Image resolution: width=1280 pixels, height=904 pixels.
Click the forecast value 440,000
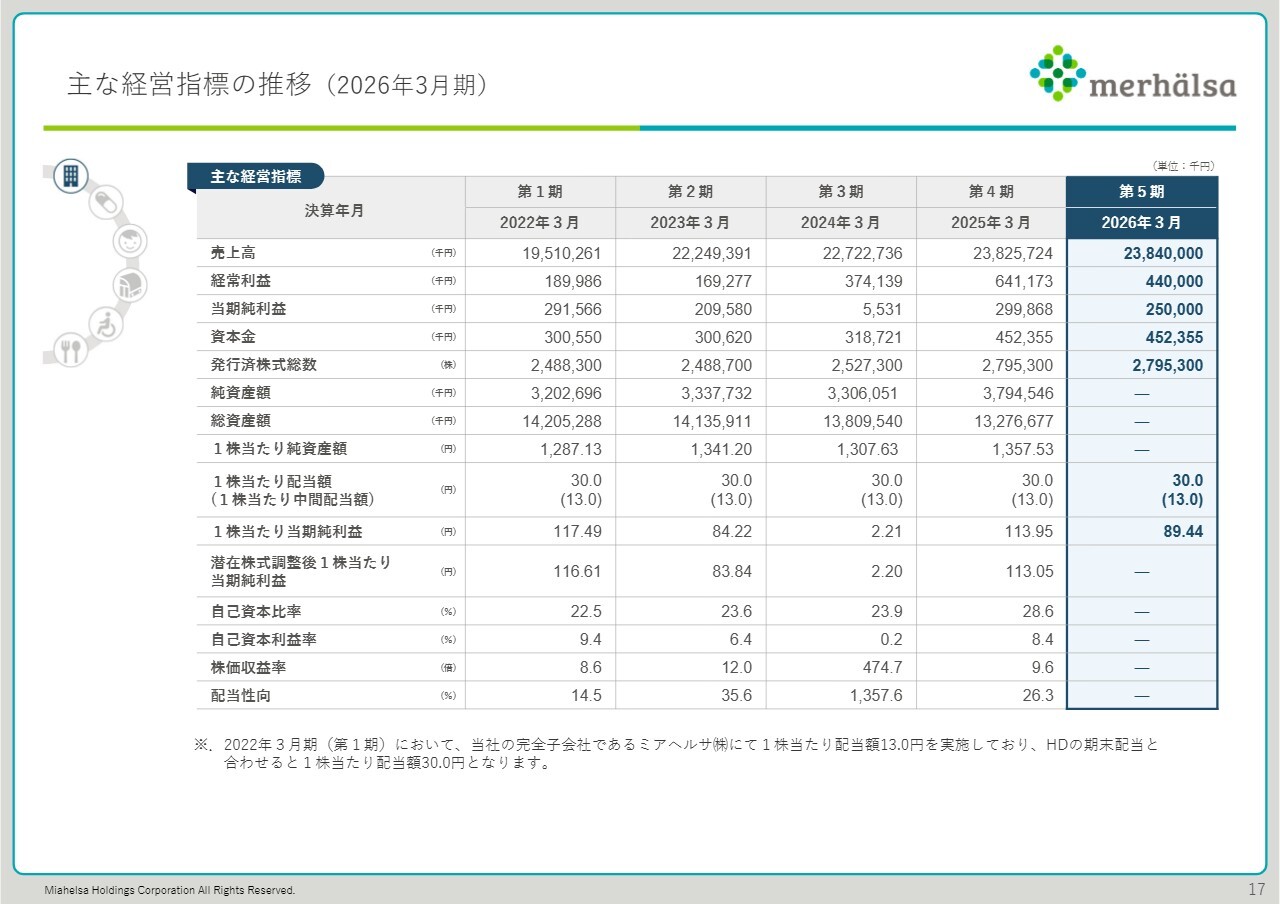pos(1174,282)
